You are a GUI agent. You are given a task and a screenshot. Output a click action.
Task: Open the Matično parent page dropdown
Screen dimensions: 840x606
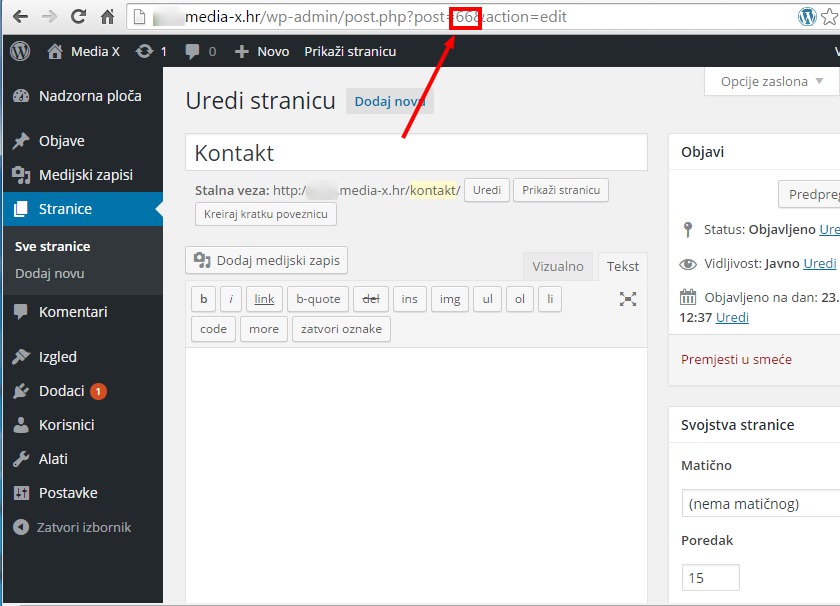(x=761, y=504)
